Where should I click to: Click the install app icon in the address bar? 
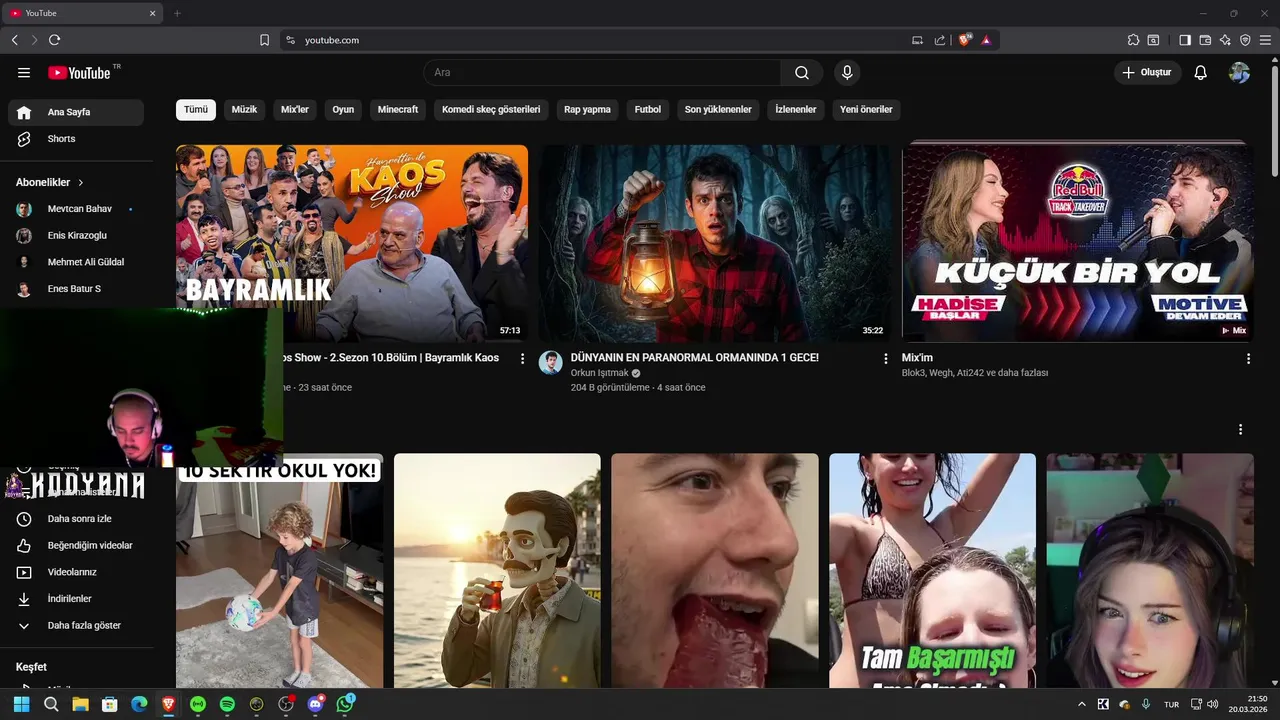(x=918, y=40)
